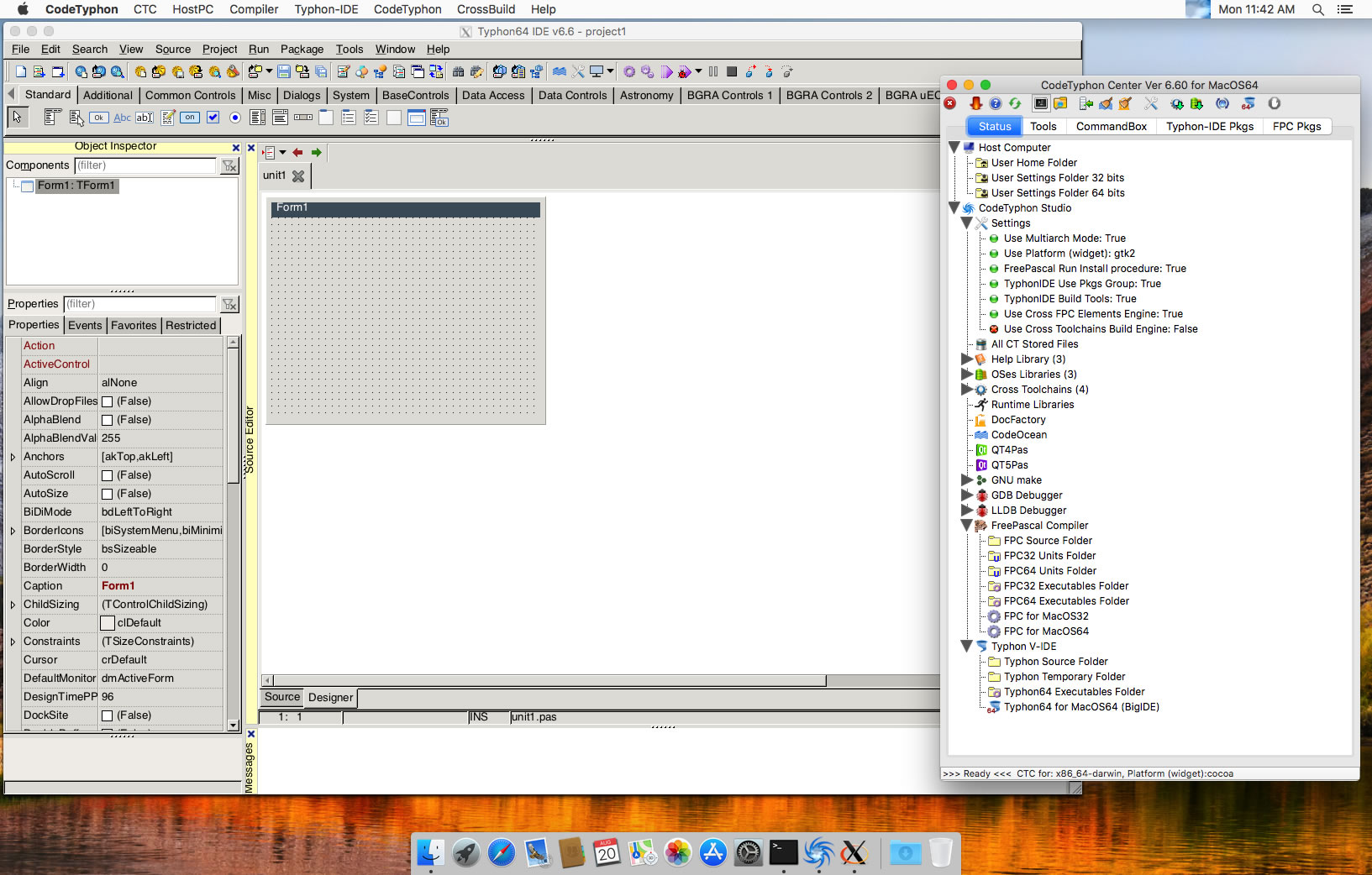Click the wrench tools icon in CodeTyphon Center

pyautogui.click(x=1151, y=103)
